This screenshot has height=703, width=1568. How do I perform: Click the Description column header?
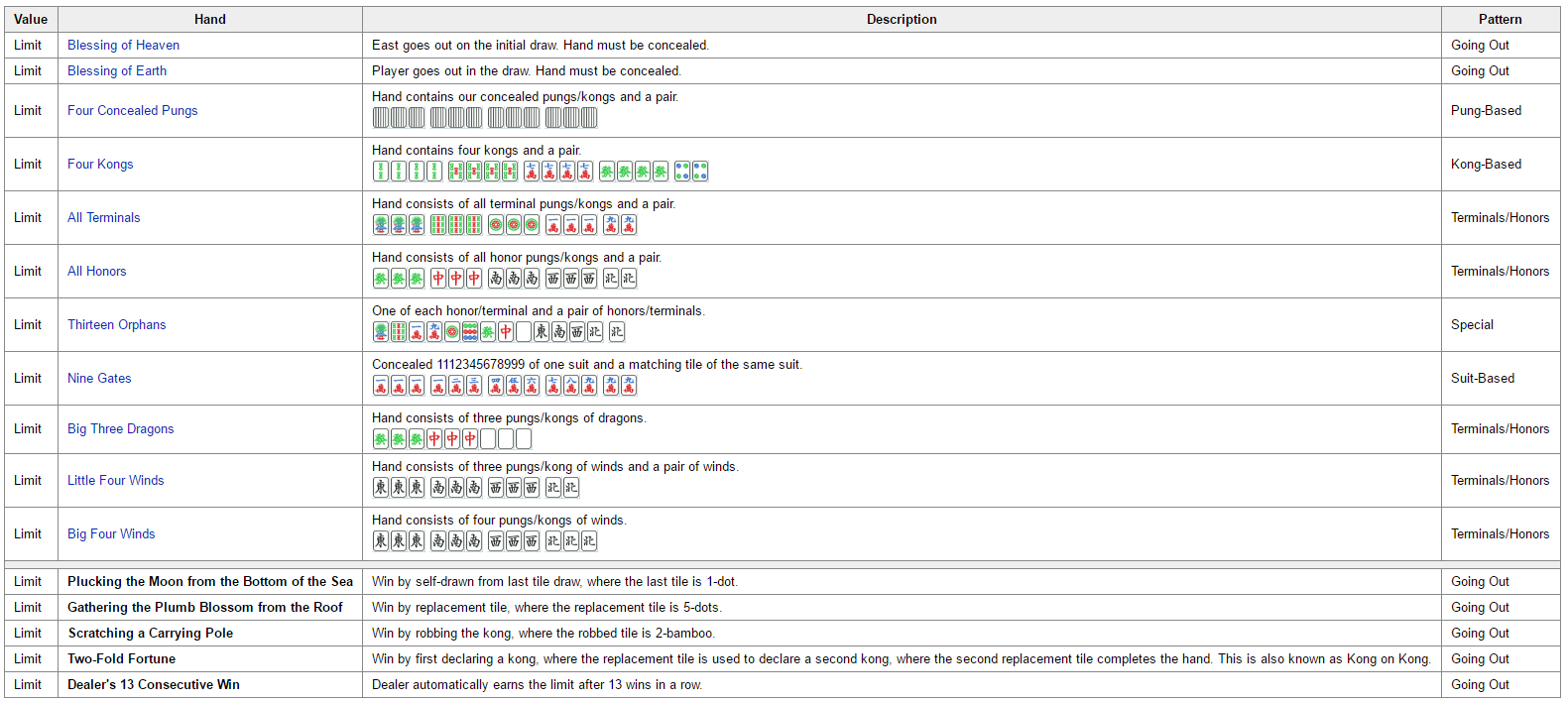[x=902, y=19]
